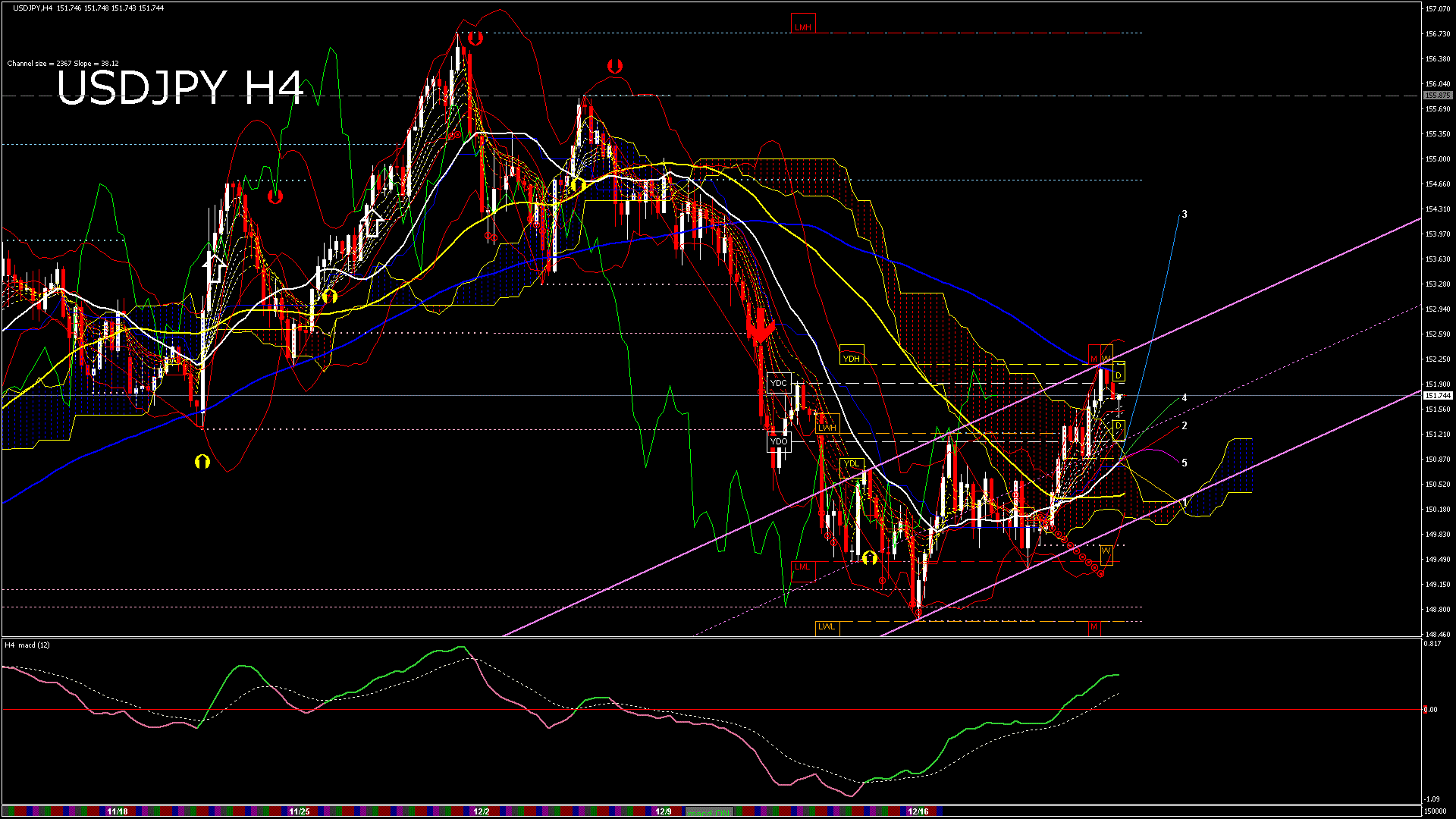This screenshot has width=1456, height=819.
Task: Click the large red down arrow signal
Action: 760,328
